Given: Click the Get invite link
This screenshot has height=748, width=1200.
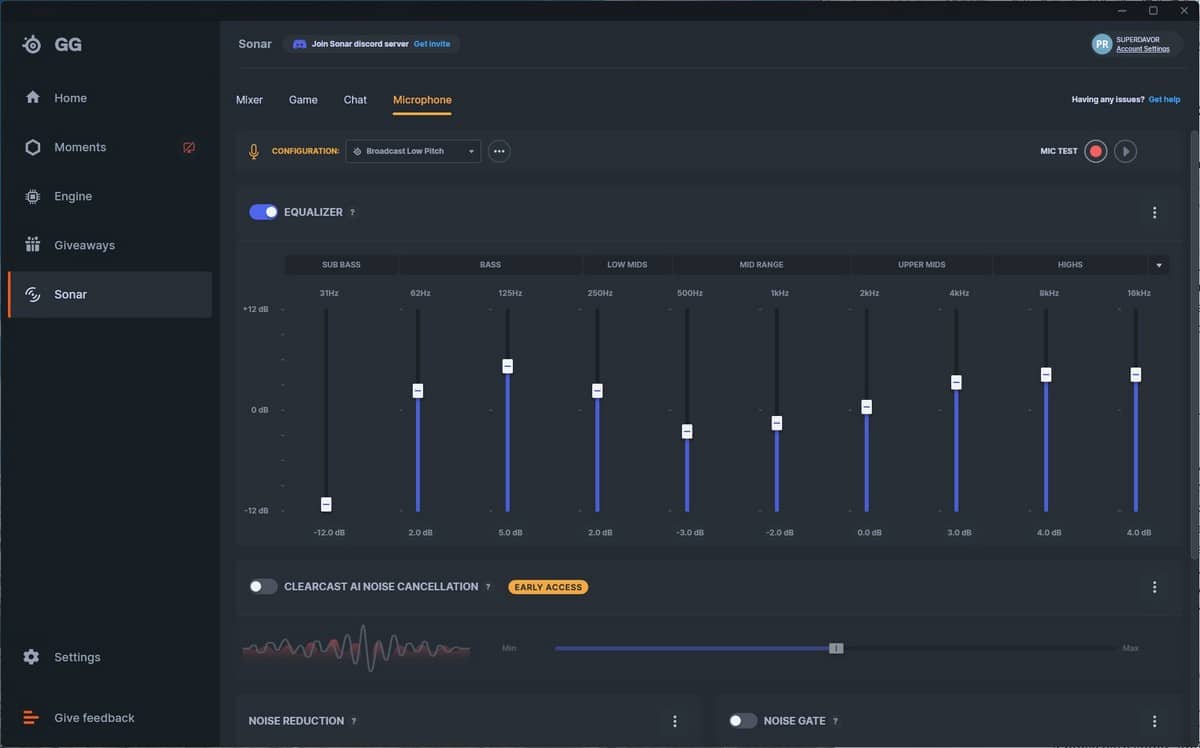Looking at the screenshot, I should (432, 44).
